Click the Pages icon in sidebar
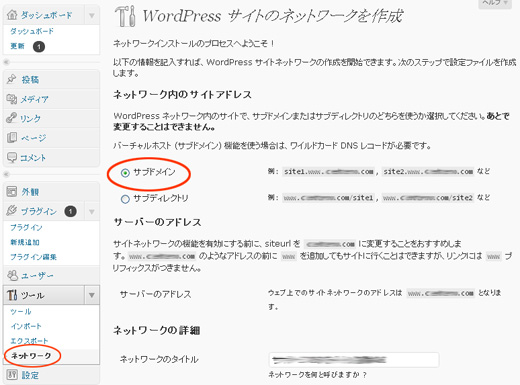Viewport: 520px width, 385px height. (x=12, y=137)
